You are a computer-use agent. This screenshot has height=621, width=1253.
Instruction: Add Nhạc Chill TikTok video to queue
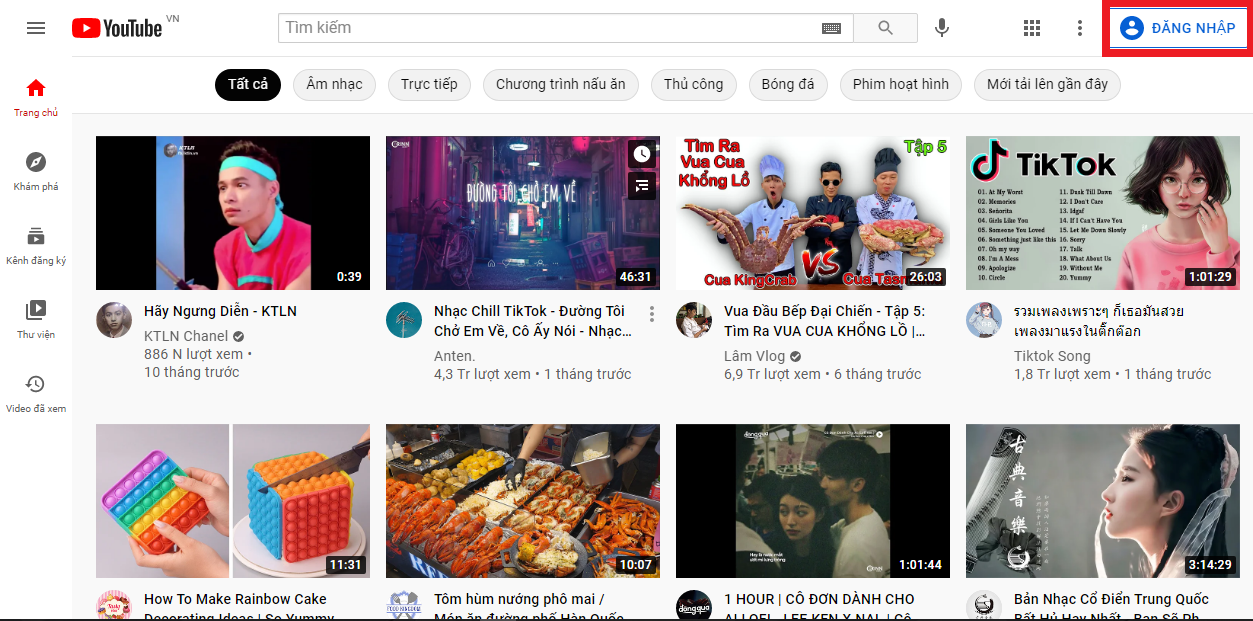[641, 186]
